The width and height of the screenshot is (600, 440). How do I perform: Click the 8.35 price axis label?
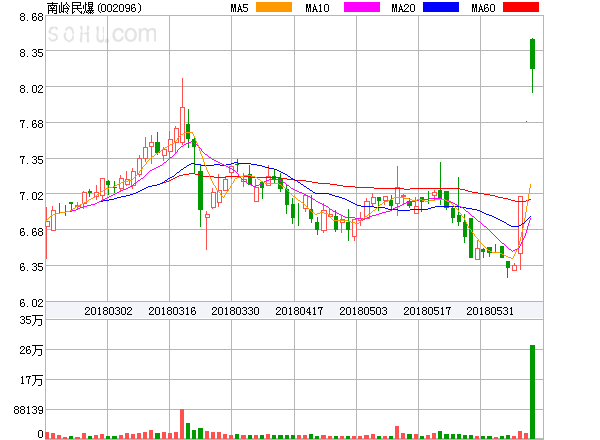click(x=31, y=53)
